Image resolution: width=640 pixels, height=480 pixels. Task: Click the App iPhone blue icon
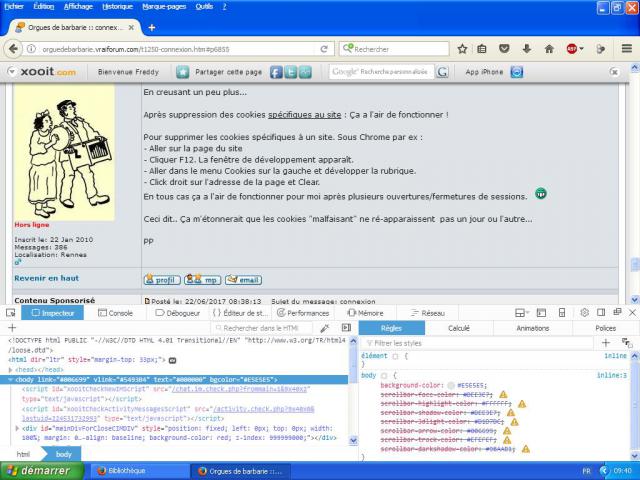517,72
